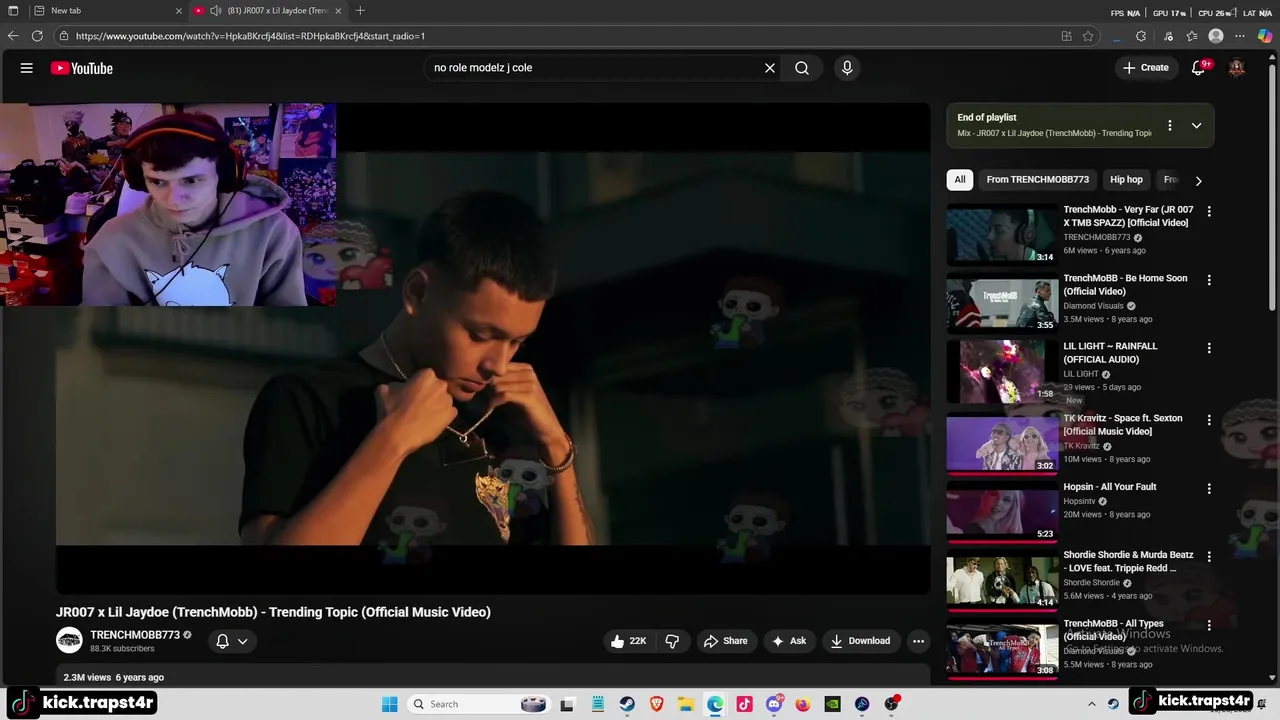The image size is (1280, 720).
Task: Open Copilot in browser sidebar
Action: [x=1265, y=36]
